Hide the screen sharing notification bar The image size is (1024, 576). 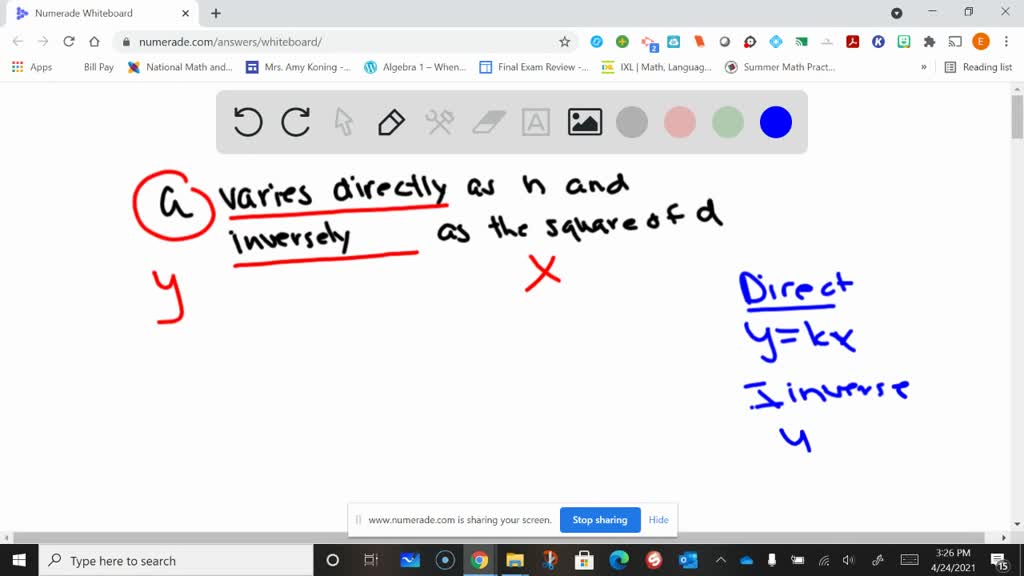(x=658, y=520)
